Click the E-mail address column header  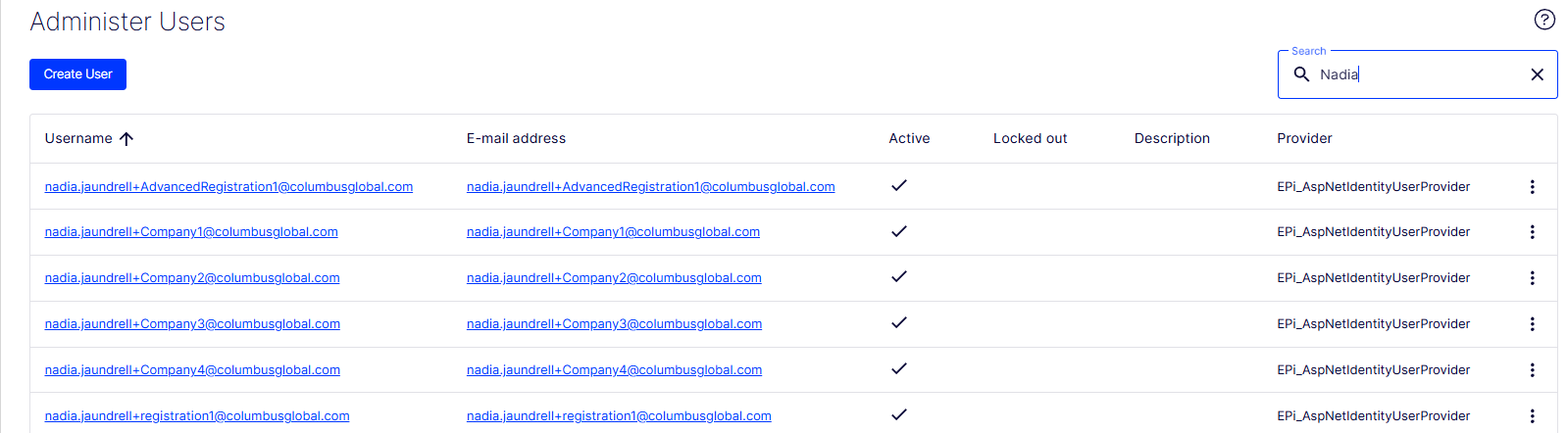pyautogui.click(x=516, y=139)
